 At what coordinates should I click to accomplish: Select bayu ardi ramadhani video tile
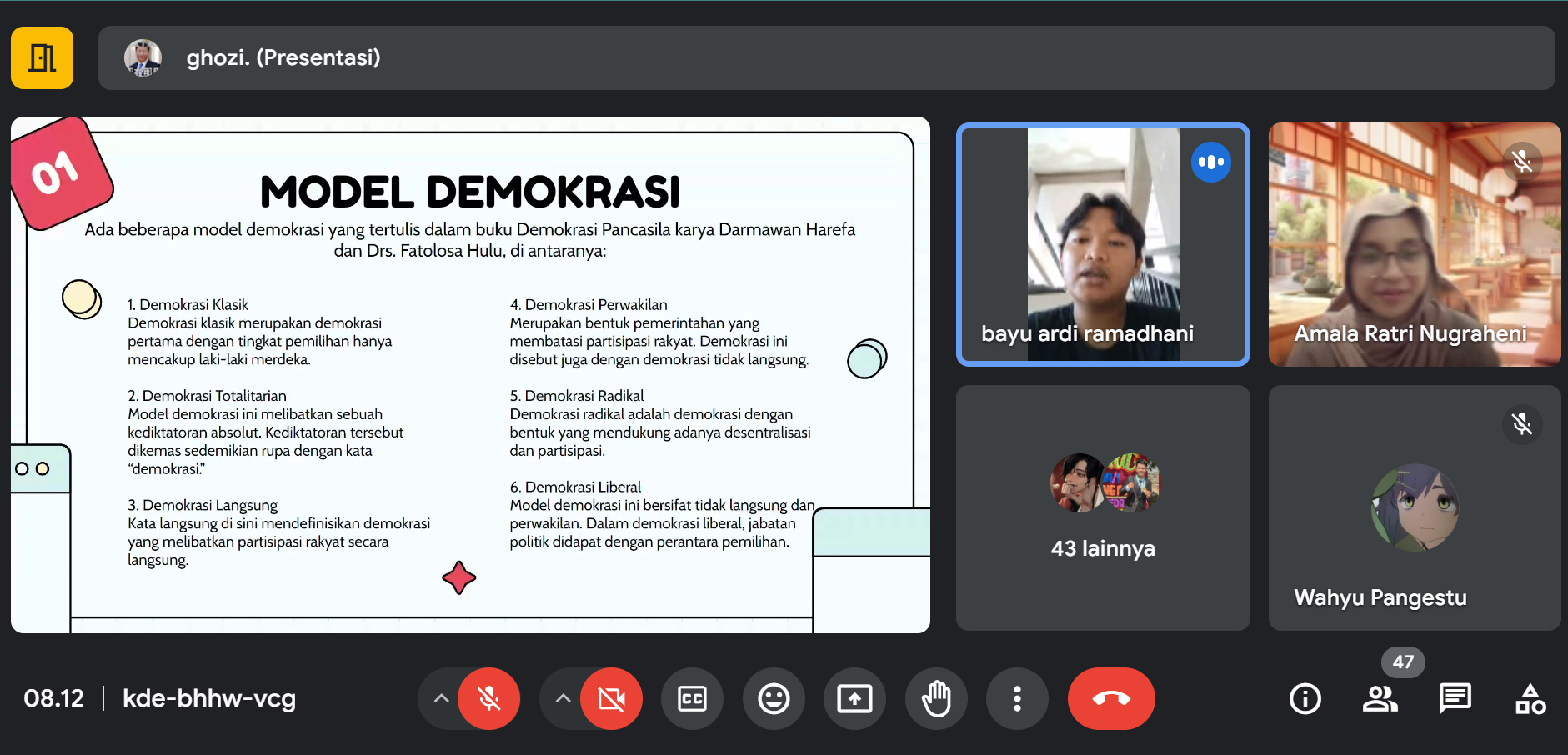(x=1102, y=244)
